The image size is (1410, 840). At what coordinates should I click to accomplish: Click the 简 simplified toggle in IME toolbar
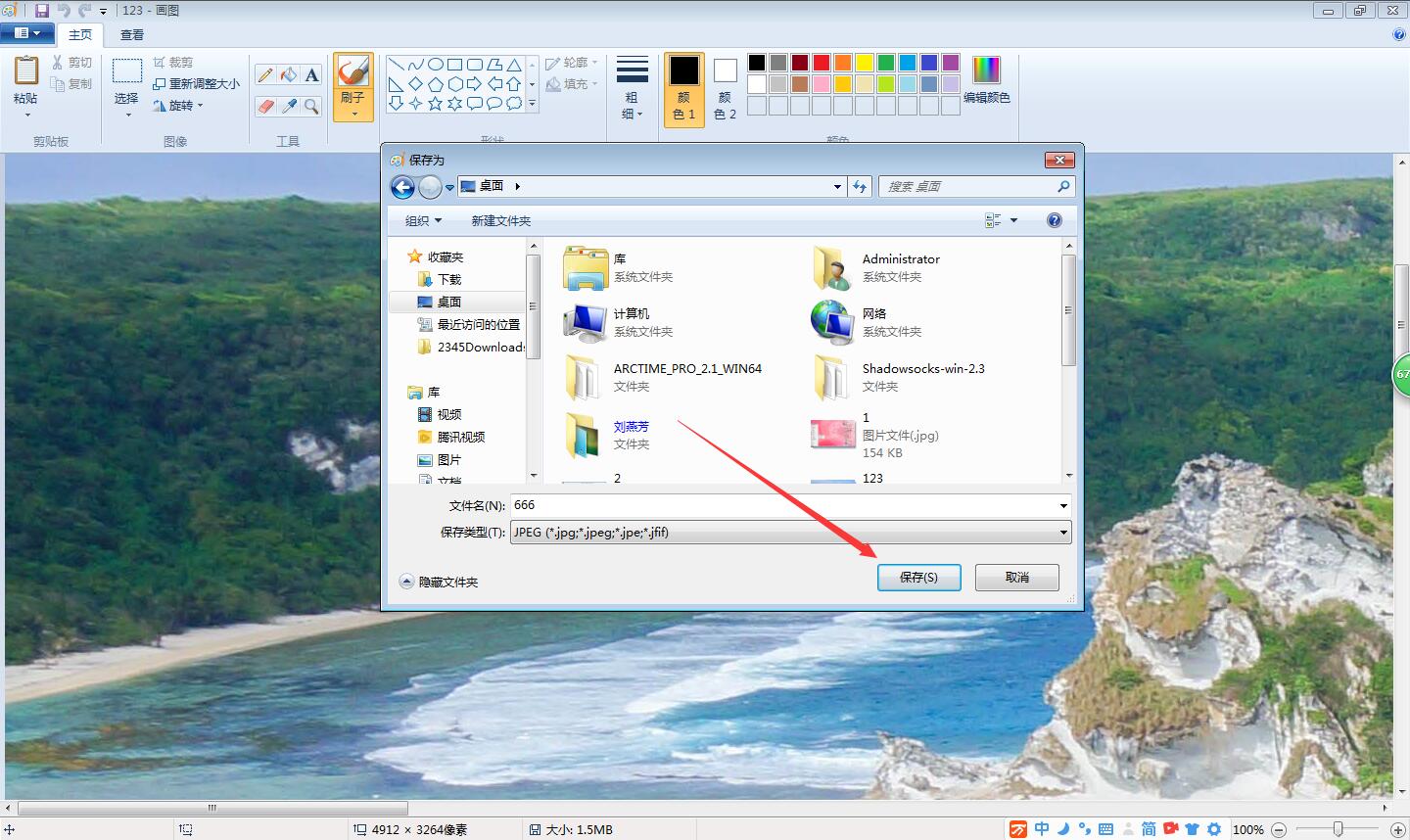[1149, 829]
